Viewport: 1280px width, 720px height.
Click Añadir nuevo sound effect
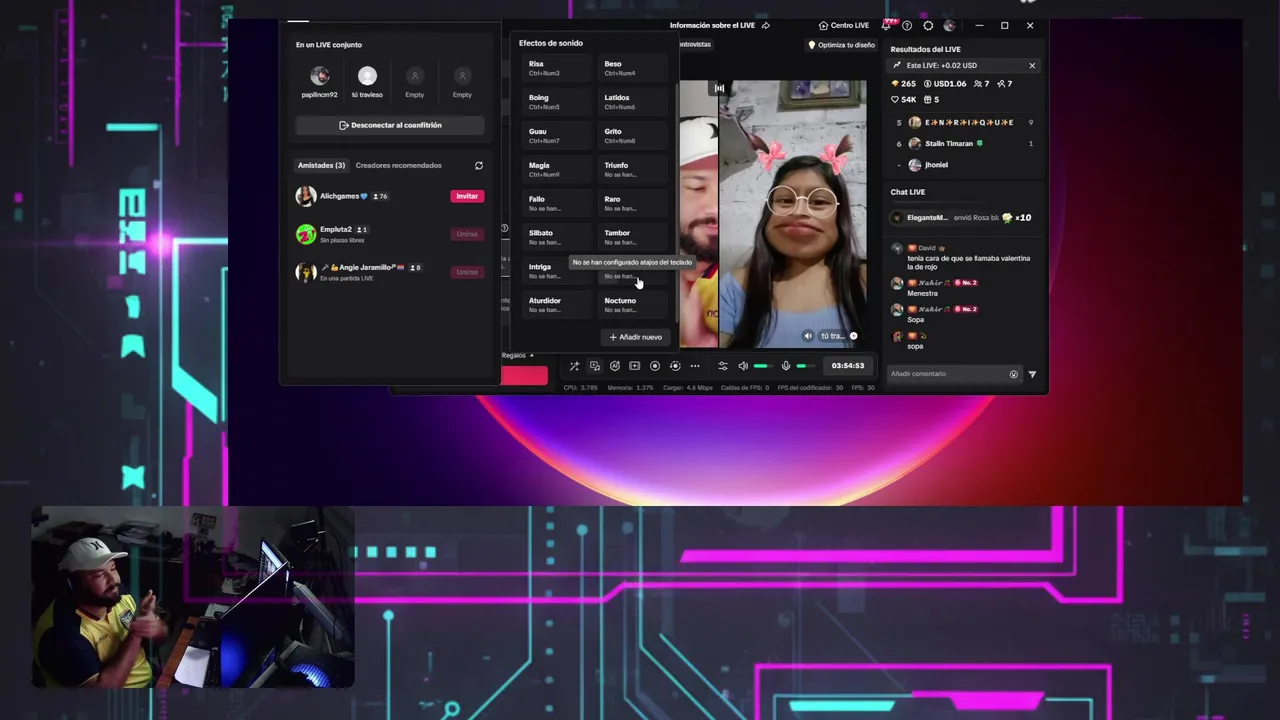636,337
